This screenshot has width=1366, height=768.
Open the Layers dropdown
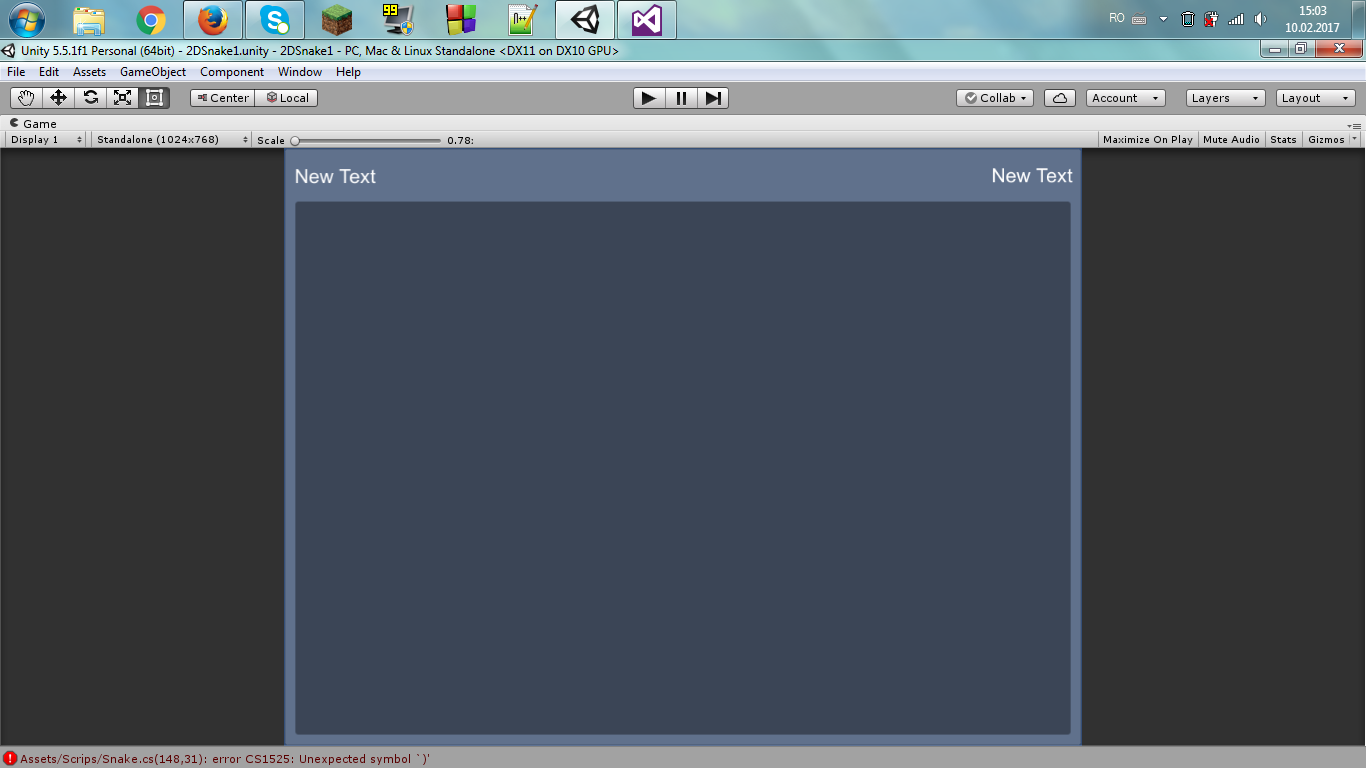(x=1224, y=97)
